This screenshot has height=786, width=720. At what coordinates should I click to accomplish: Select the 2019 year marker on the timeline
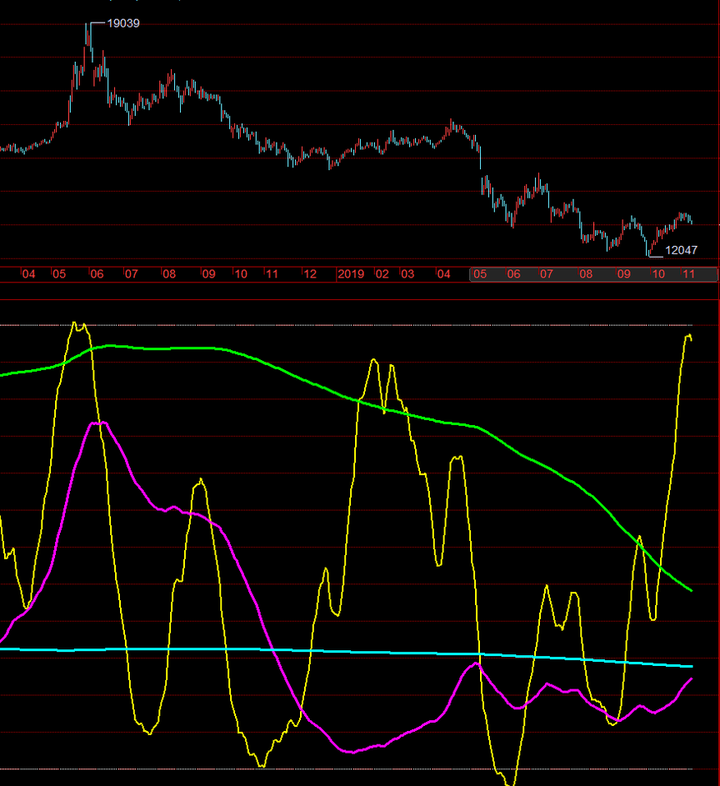pyautogui.click(x=350, y=274)
